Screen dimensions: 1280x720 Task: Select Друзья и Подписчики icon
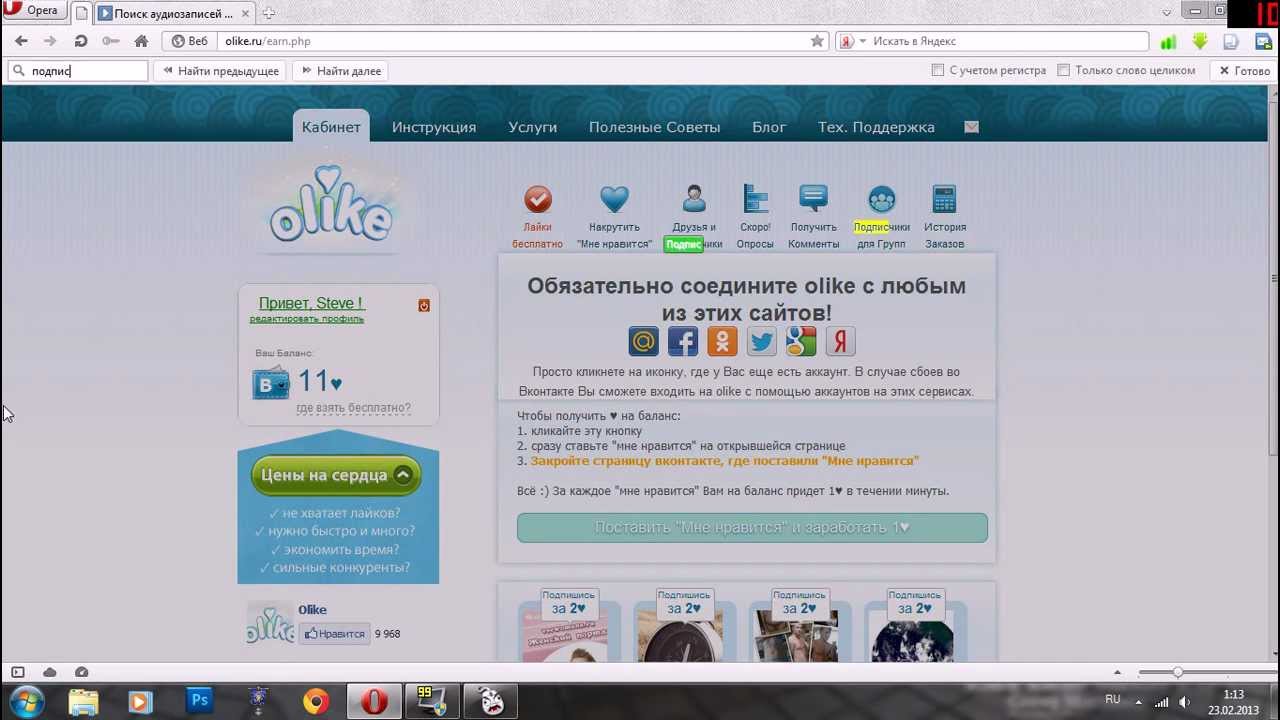click(x=694, y=199)
